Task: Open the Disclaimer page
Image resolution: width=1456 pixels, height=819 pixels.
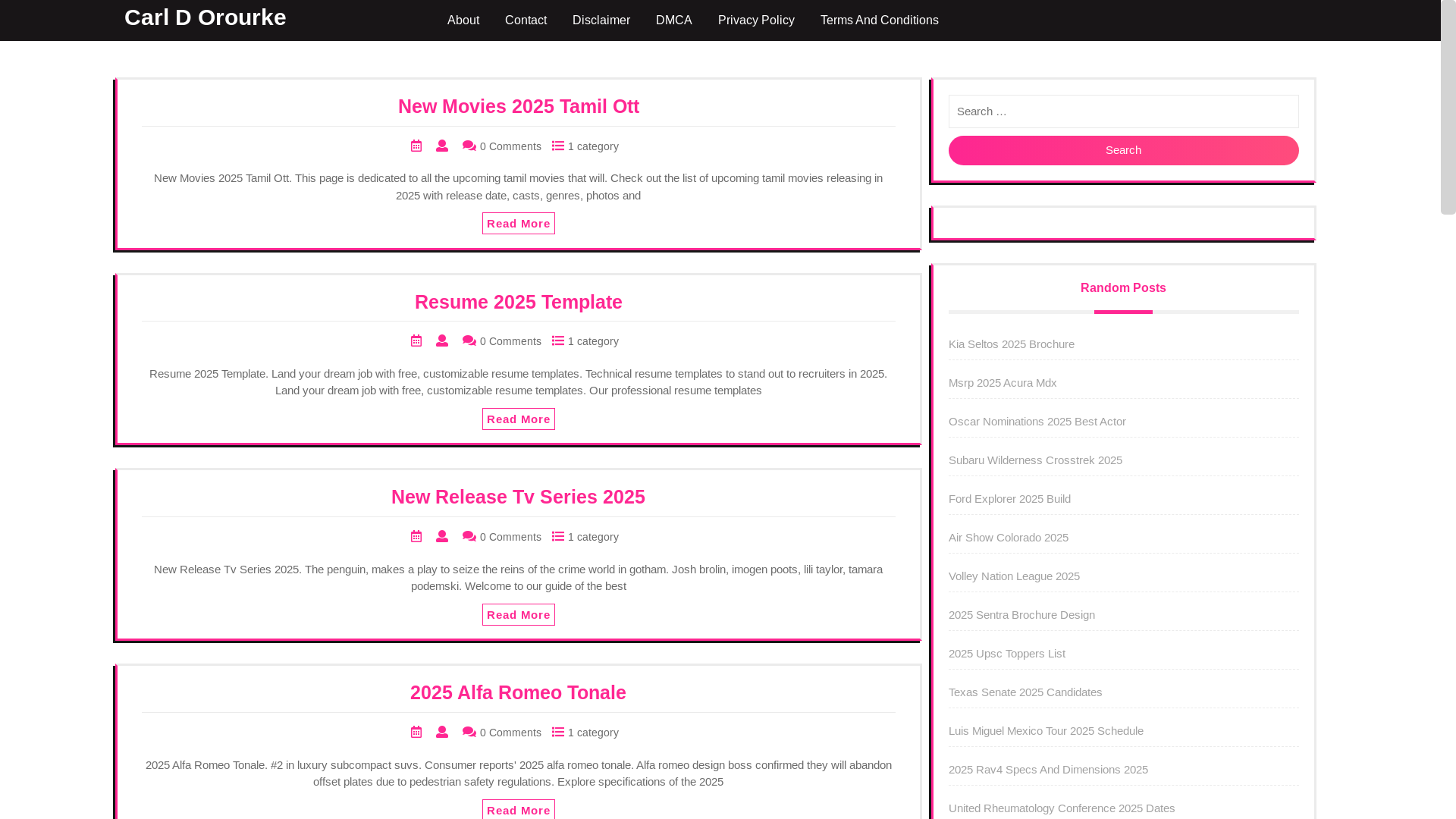Action: click(x=601, y=20)
